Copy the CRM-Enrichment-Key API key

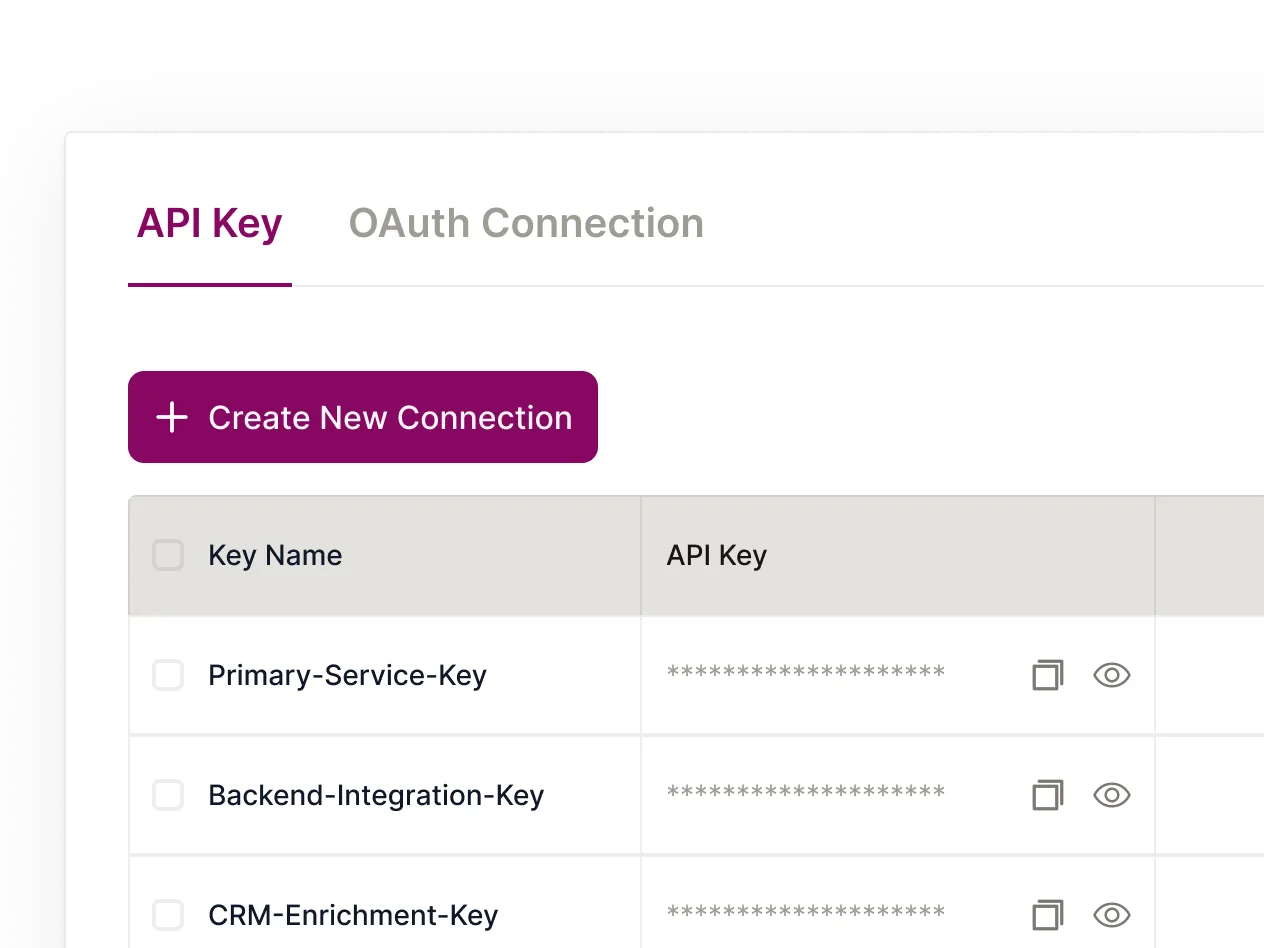coord(1047,915)
